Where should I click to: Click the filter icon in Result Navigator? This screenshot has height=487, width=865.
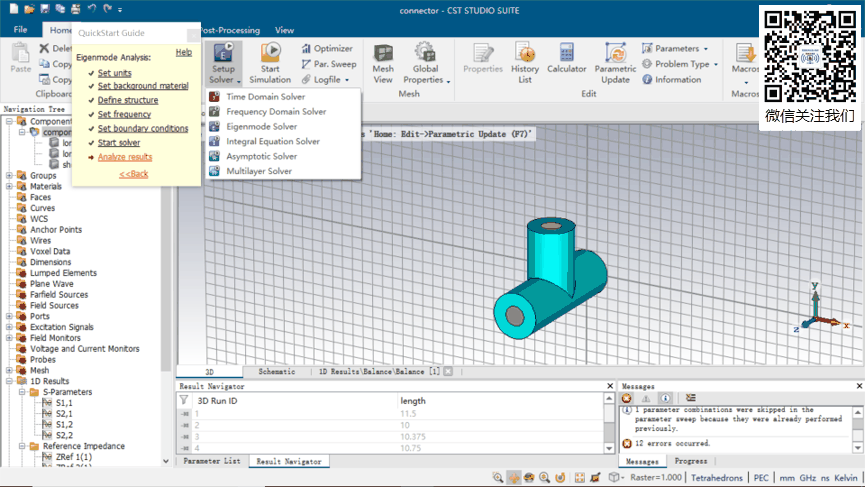click(184, 400)
